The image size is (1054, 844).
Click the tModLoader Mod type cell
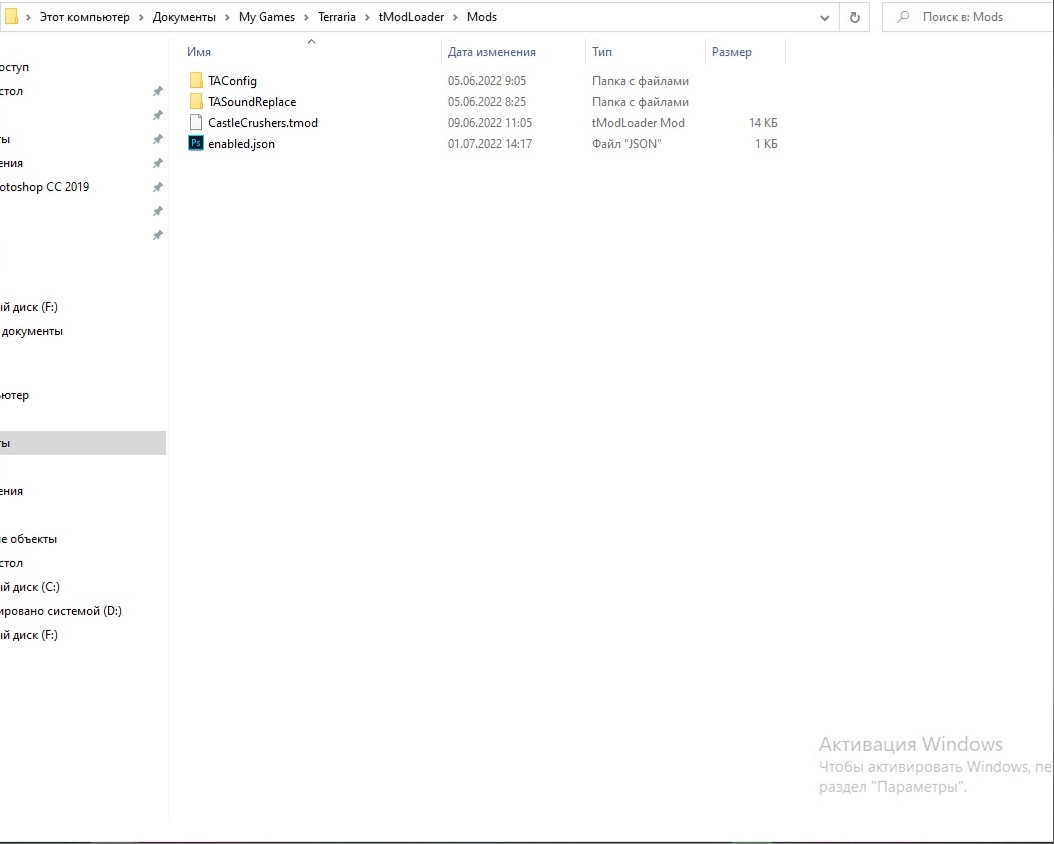pyautogui.click(x=638, y=122)
